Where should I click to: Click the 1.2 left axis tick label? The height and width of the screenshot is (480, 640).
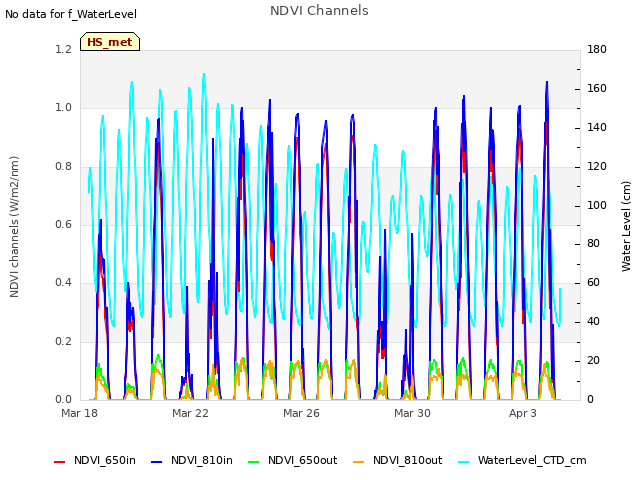63,49
